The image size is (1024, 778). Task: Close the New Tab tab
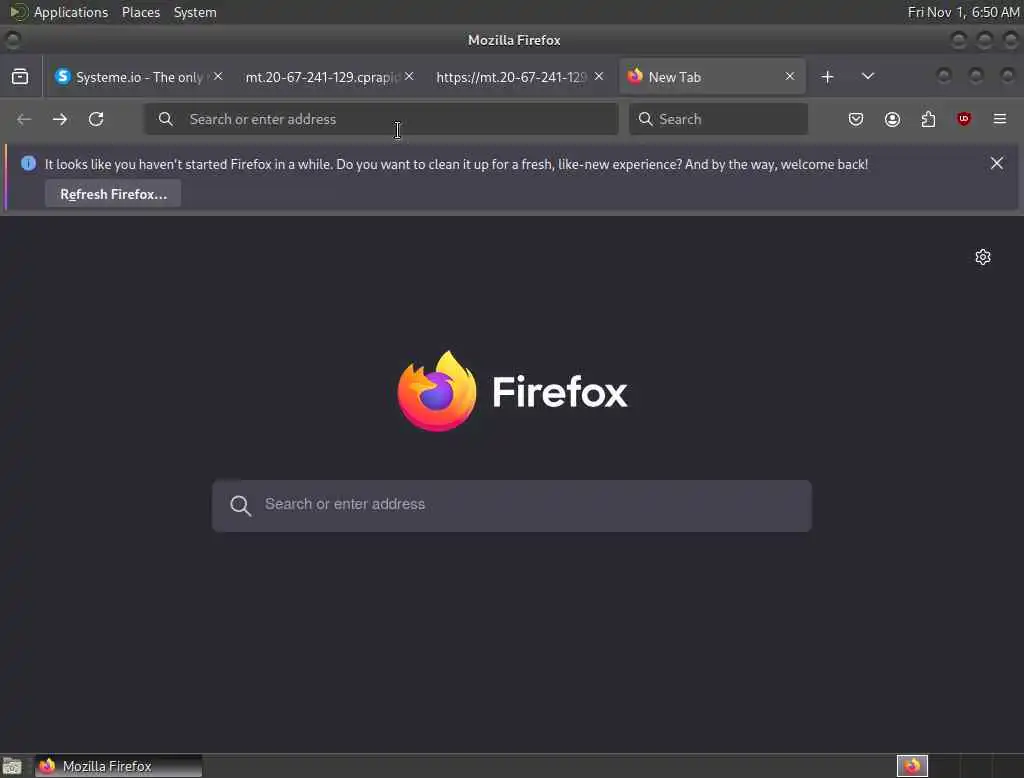(x=790, y=76)
